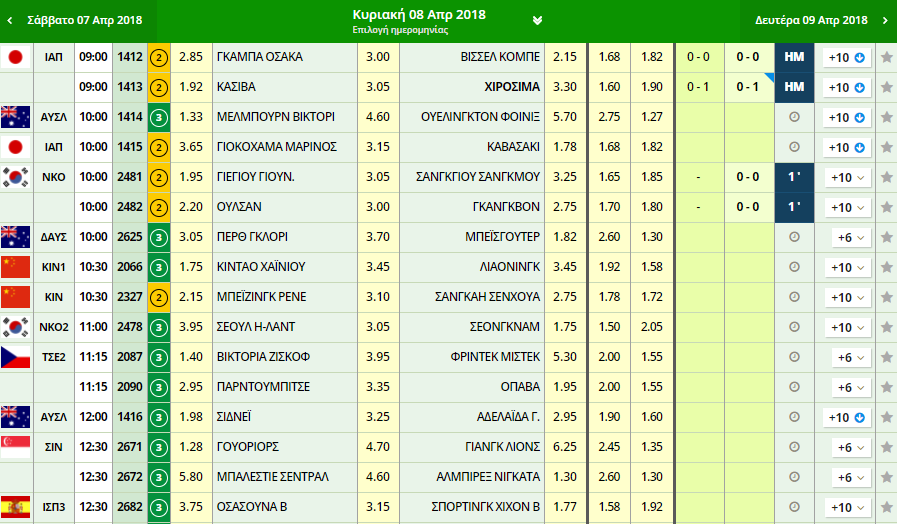897x524 pixels.
Task: Expand +10 markets for match 2481
Action: [846, 177]
